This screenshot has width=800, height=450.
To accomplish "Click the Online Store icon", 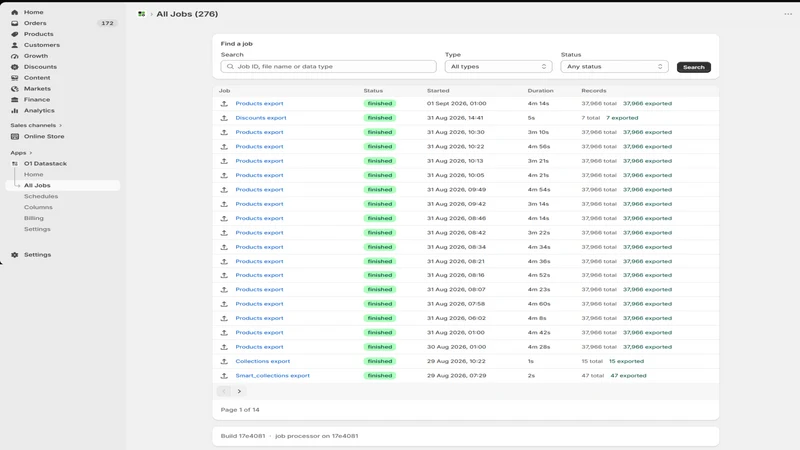I will 14,137.
